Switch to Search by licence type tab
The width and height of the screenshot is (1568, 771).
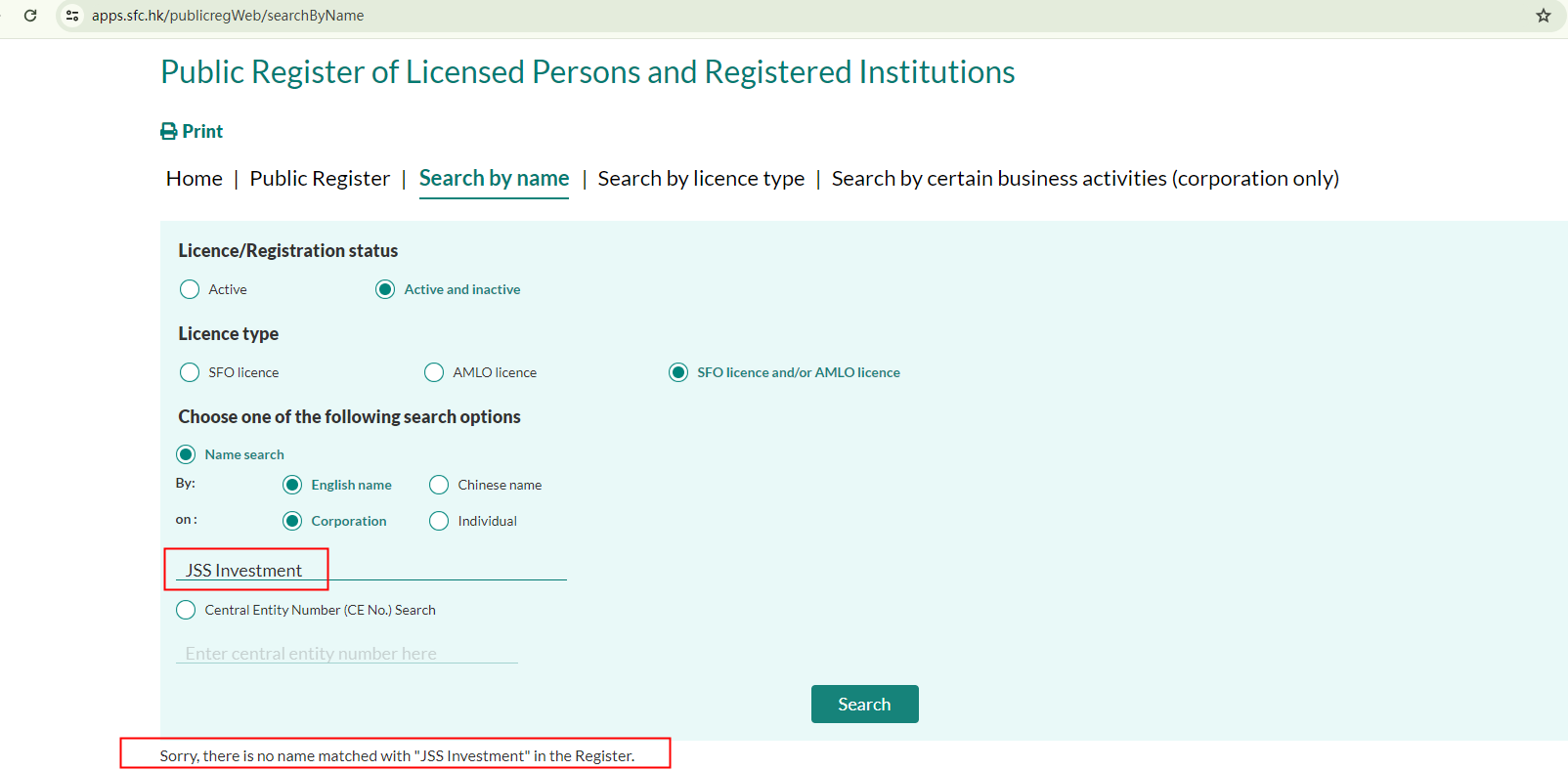pos(701,179)
